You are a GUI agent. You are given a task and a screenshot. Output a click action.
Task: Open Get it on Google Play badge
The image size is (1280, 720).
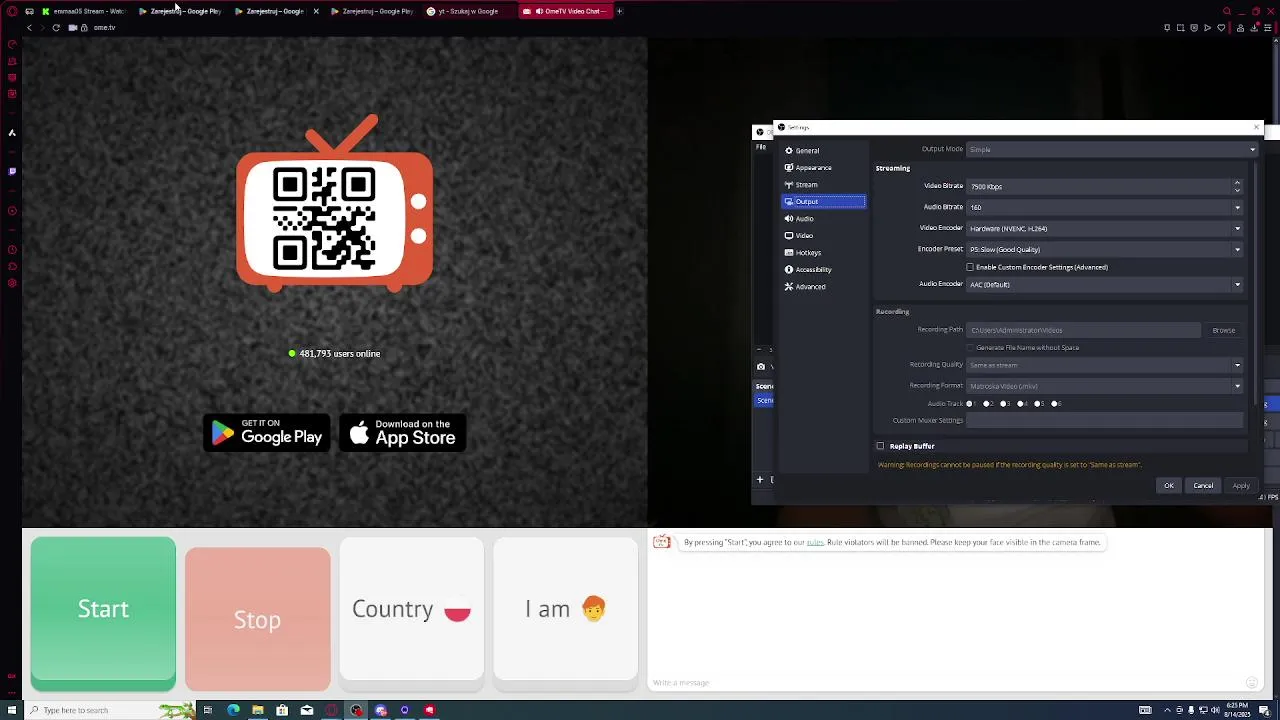click(267, 433)
